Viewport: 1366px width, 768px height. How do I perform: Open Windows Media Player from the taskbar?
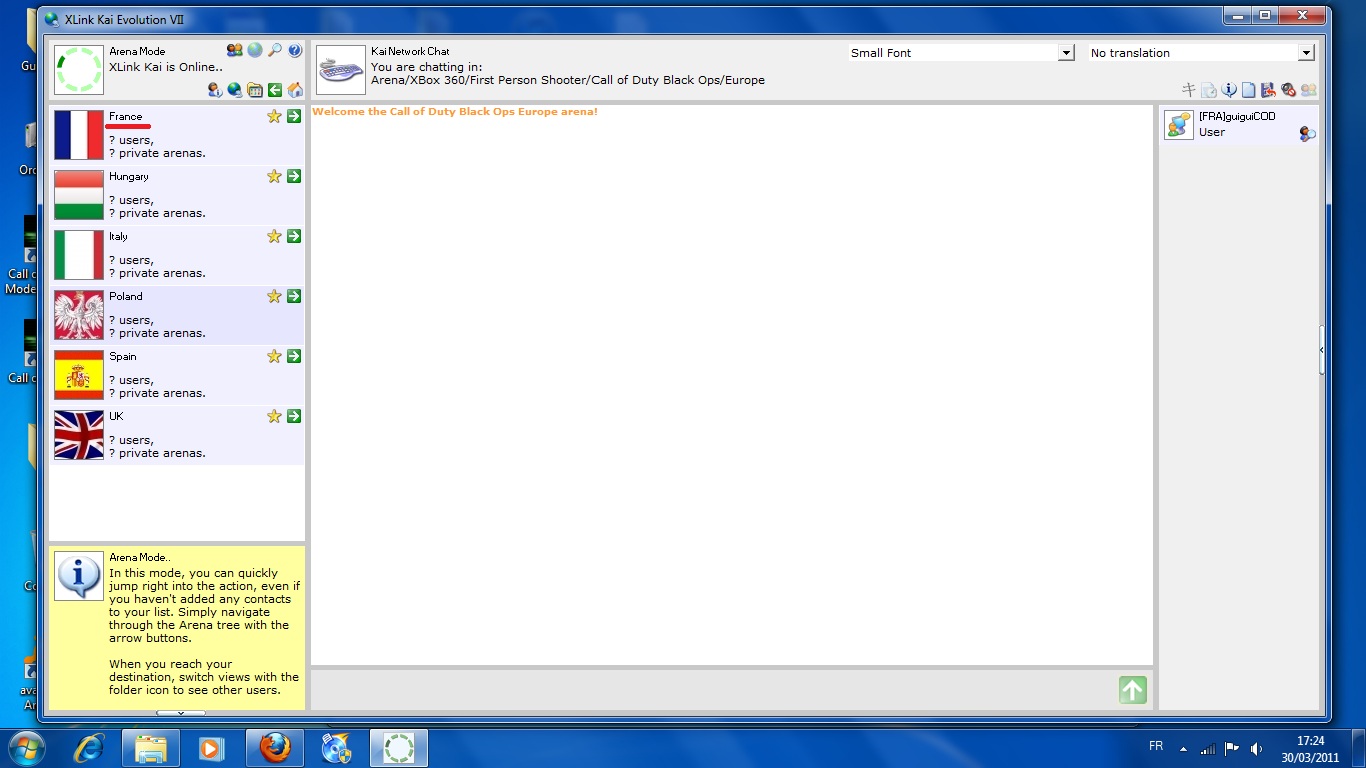pos(213,748)
